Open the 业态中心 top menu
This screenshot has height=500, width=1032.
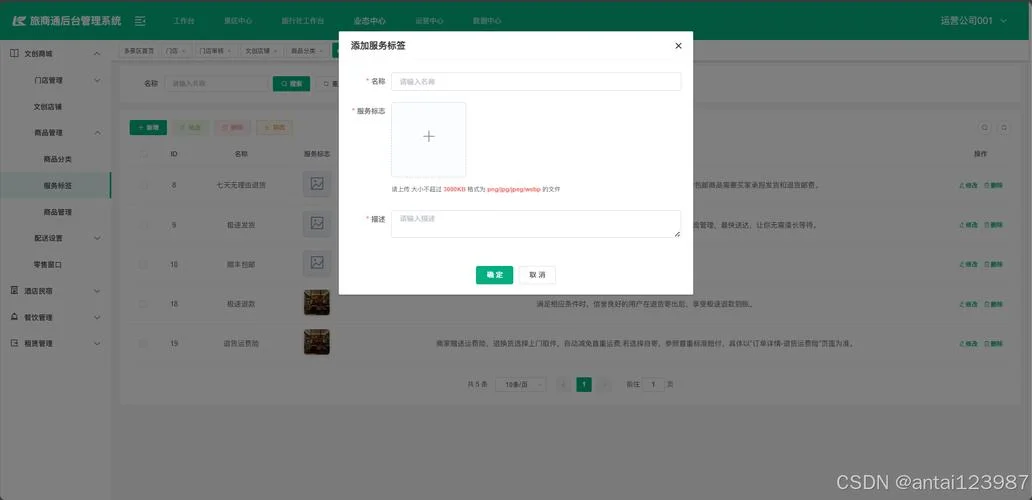click(x=369, y=21)
